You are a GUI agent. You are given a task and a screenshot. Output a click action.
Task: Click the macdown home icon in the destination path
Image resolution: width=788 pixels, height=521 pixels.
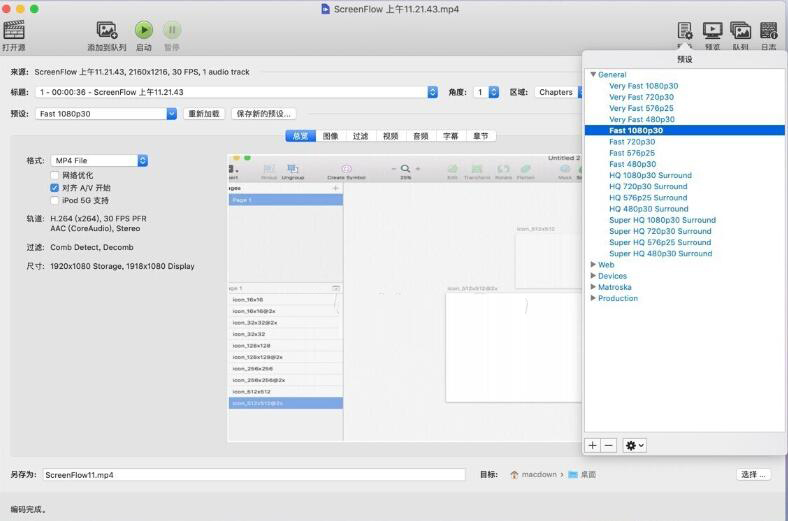click(x=514, y=475)
